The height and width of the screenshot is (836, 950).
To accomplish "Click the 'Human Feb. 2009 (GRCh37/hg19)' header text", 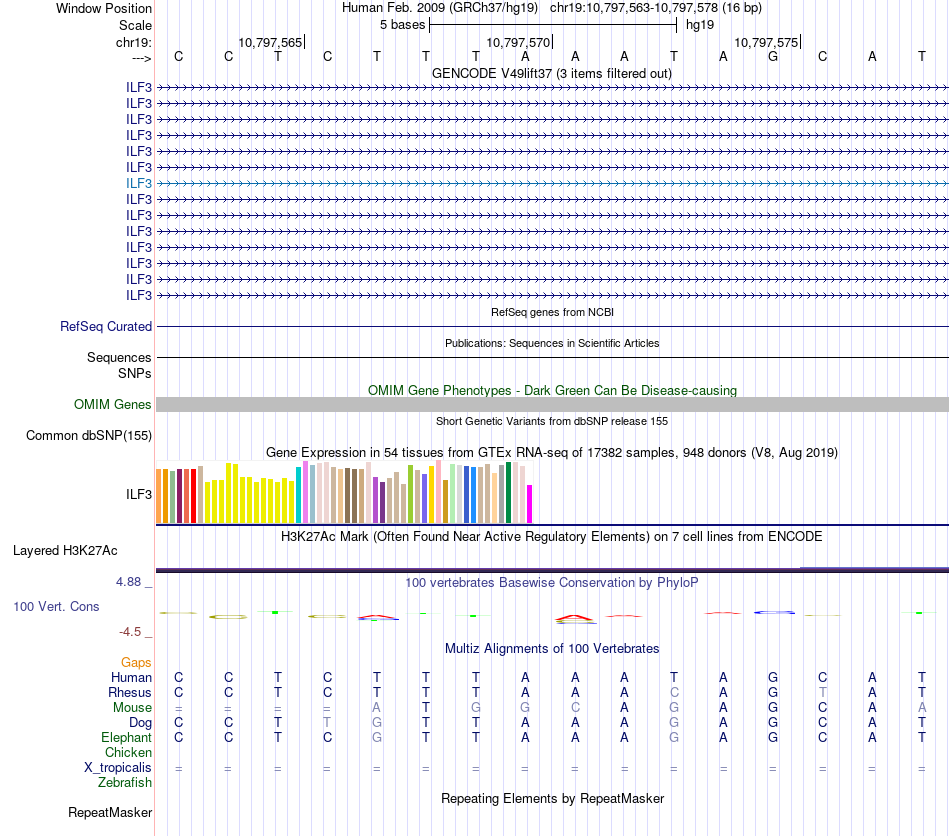I will (440, 8).
